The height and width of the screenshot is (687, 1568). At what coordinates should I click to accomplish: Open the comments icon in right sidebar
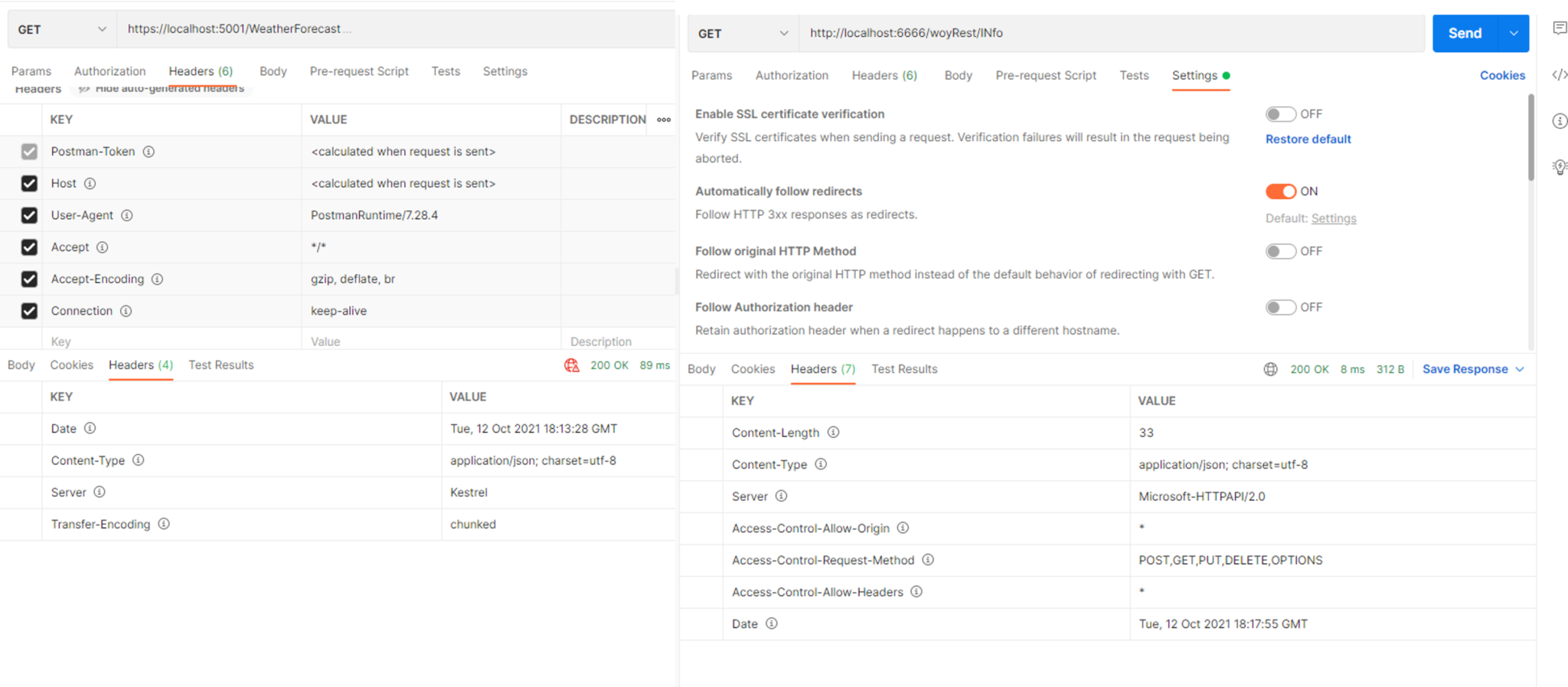(x=1559, y=28)
